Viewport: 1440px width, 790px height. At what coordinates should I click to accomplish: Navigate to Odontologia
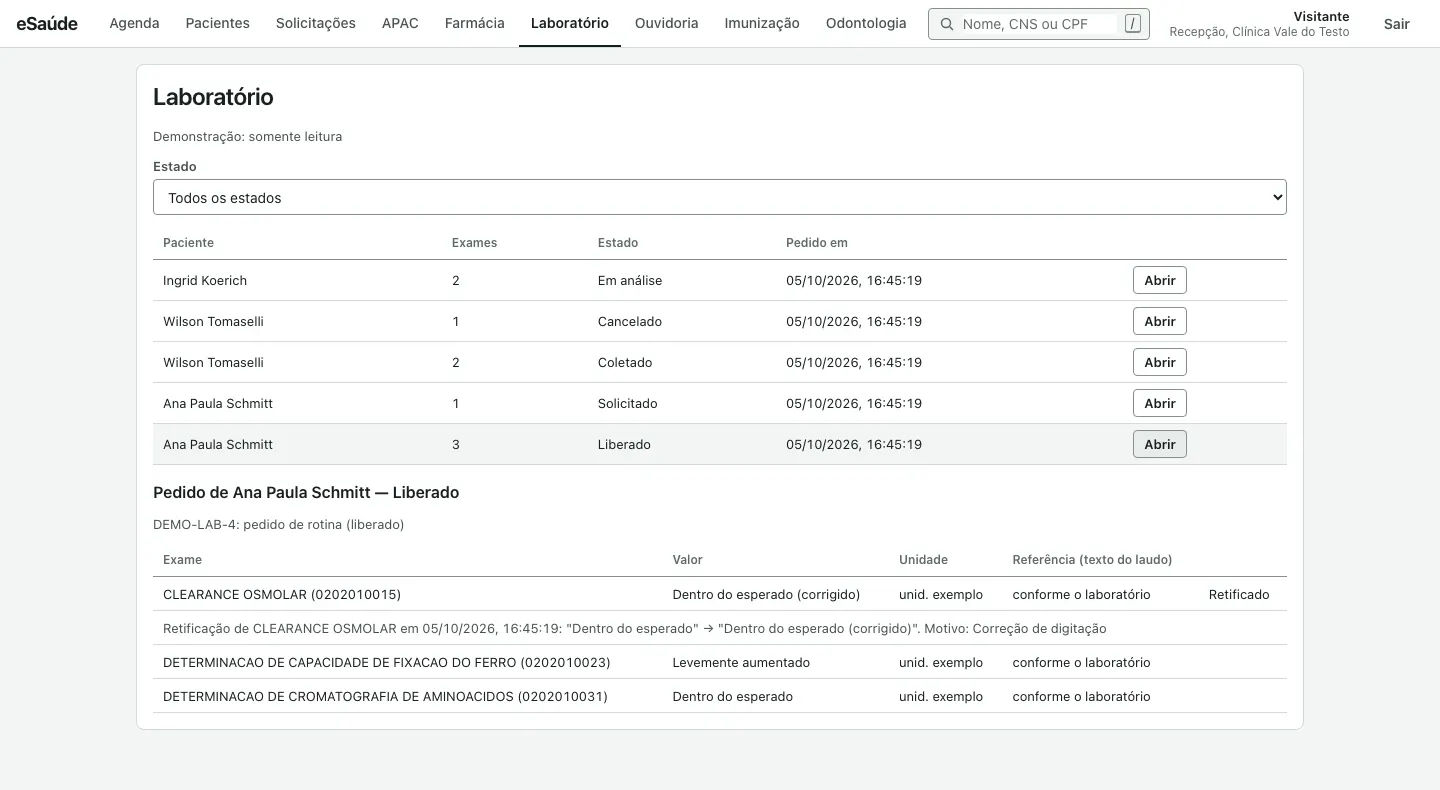866,23
